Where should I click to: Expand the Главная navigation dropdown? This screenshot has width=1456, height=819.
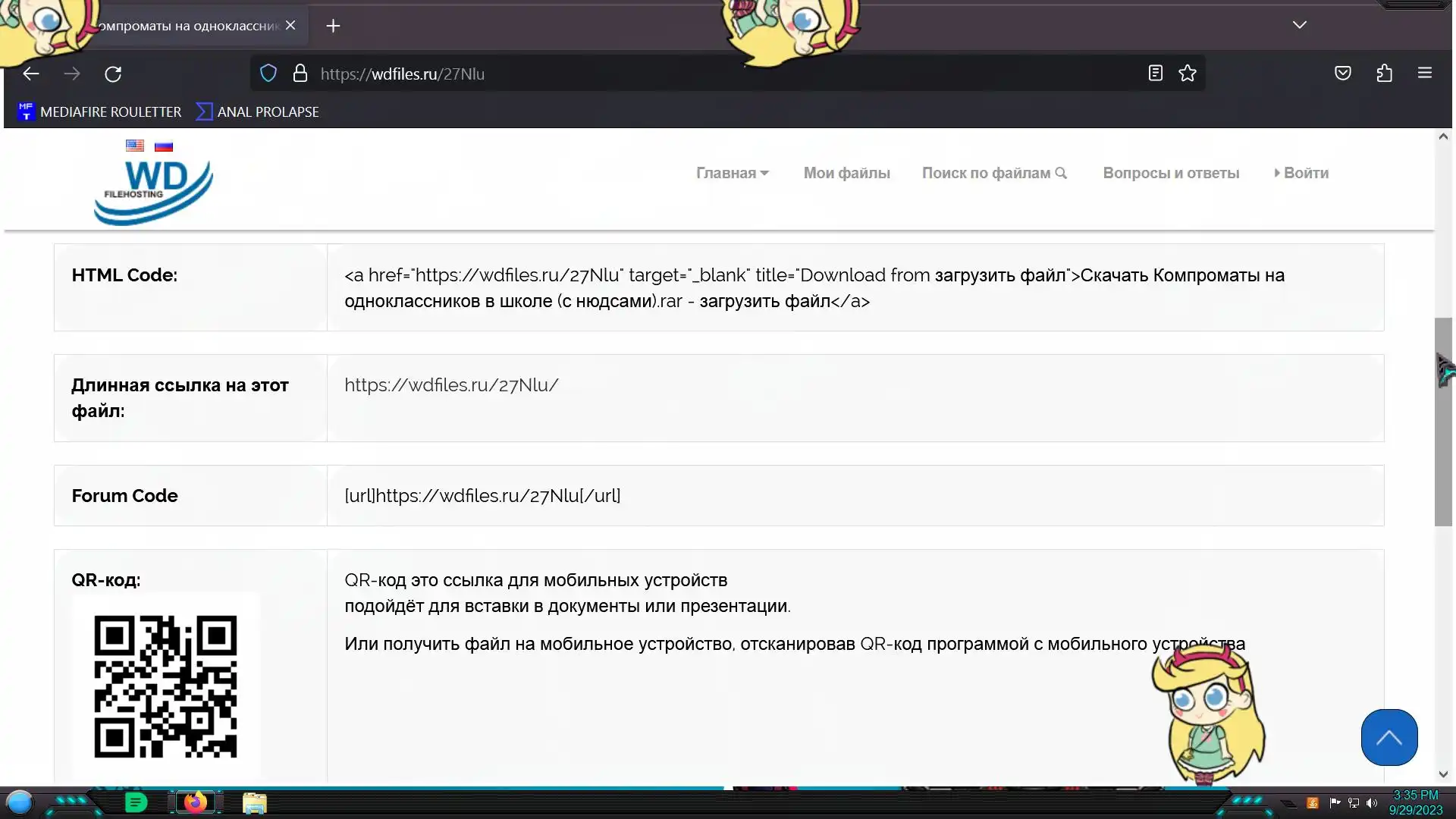[x=732, y=173]
